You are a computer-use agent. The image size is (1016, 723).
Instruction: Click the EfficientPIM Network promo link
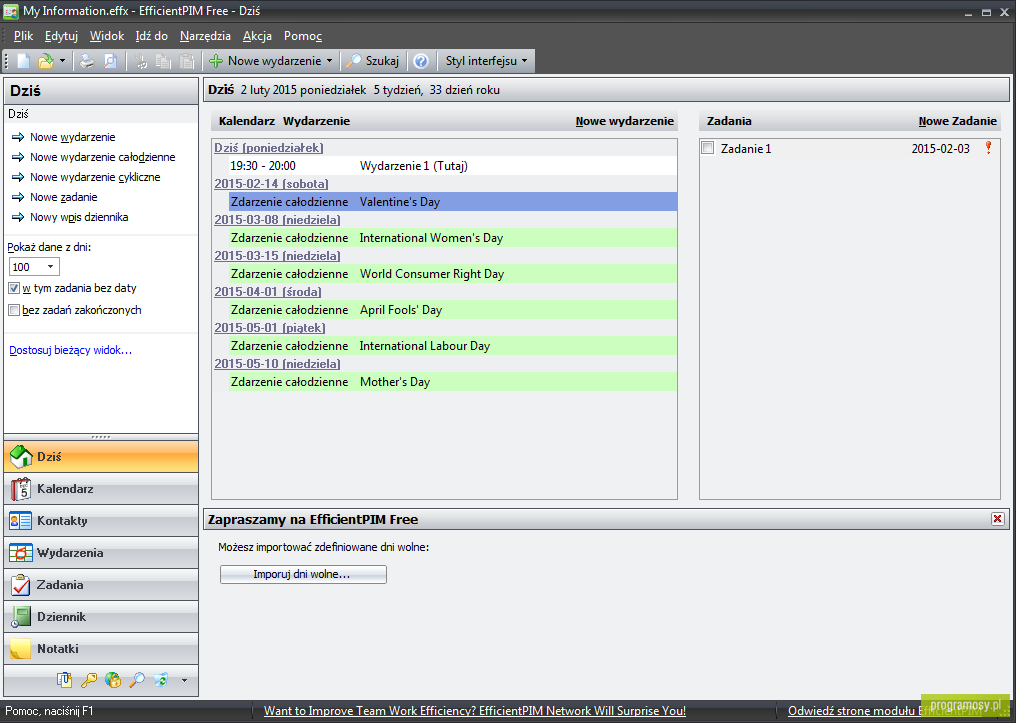[475, 711]
